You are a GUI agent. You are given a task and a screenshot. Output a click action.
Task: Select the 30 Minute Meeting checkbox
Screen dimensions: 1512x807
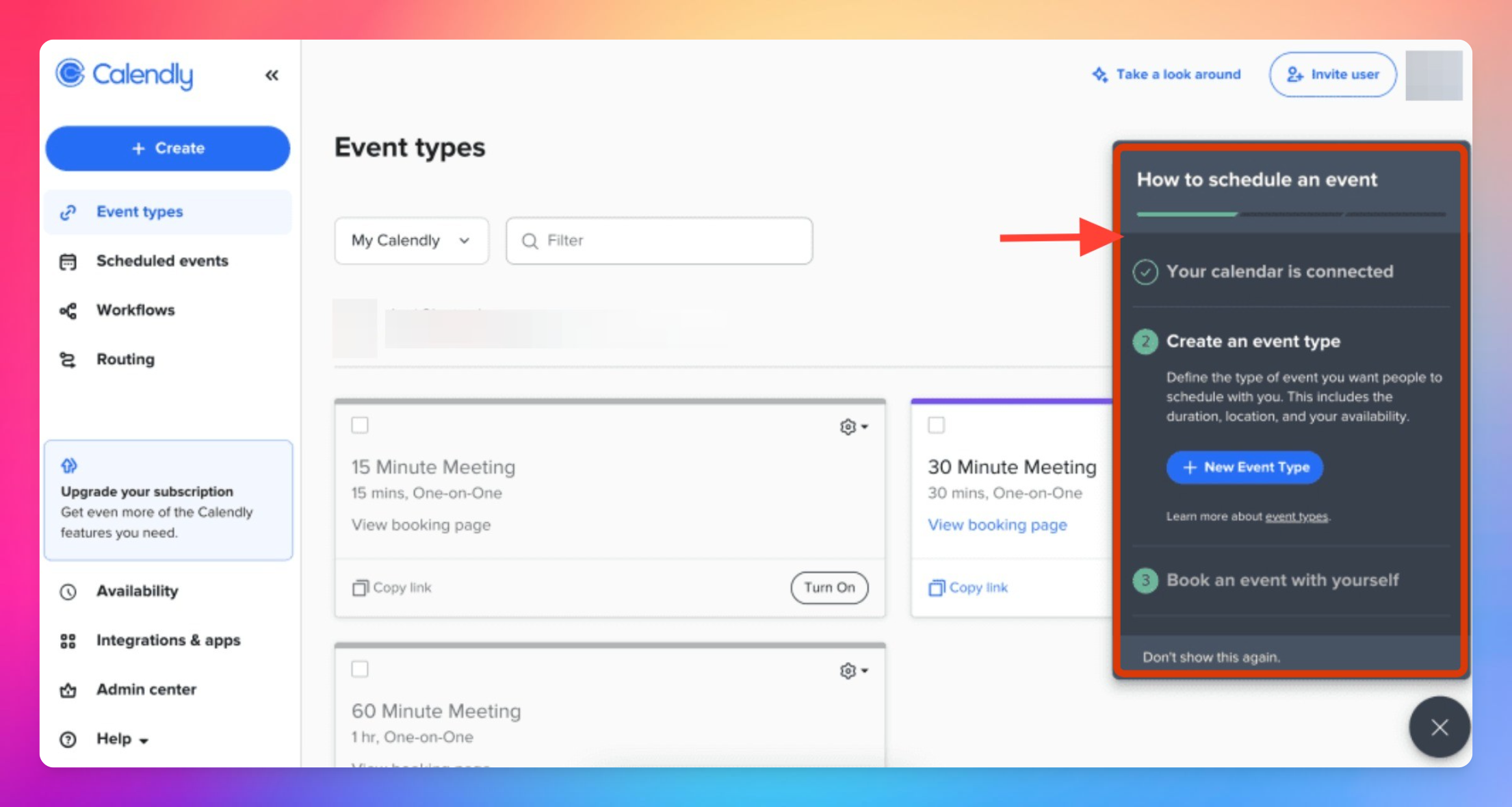point(936,425)
